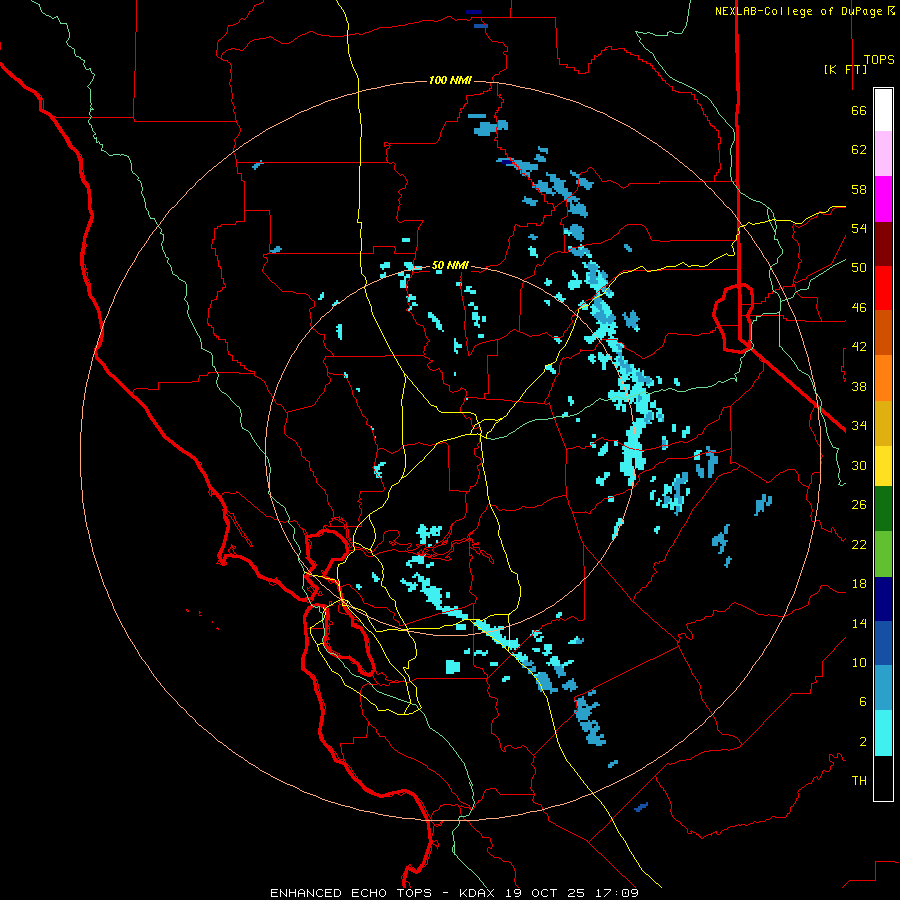Click the TH legend label

tap(859, 781)
